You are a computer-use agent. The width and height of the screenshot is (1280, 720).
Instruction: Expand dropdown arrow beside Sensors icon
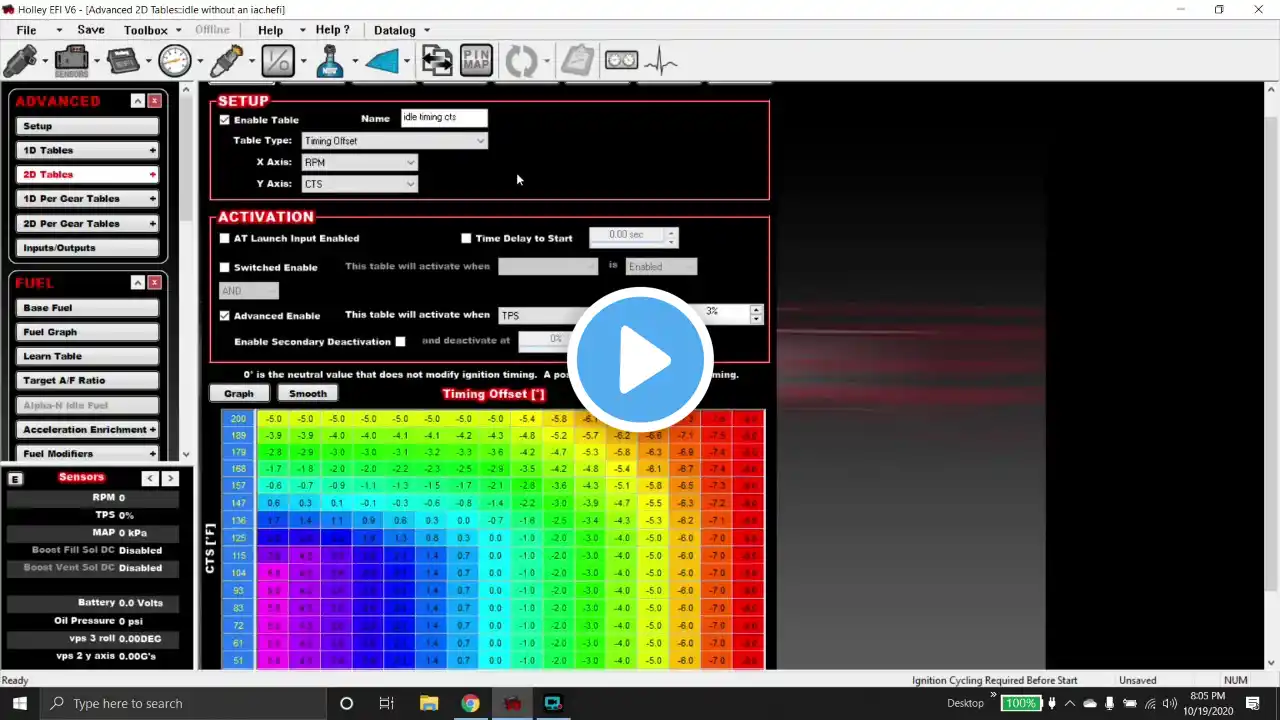point(96,62)
